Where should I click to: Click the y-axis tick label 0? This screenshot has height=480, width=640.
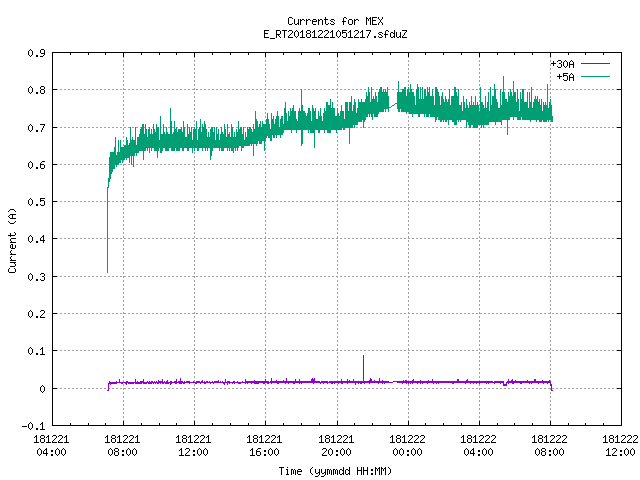[x=42, y=389]
